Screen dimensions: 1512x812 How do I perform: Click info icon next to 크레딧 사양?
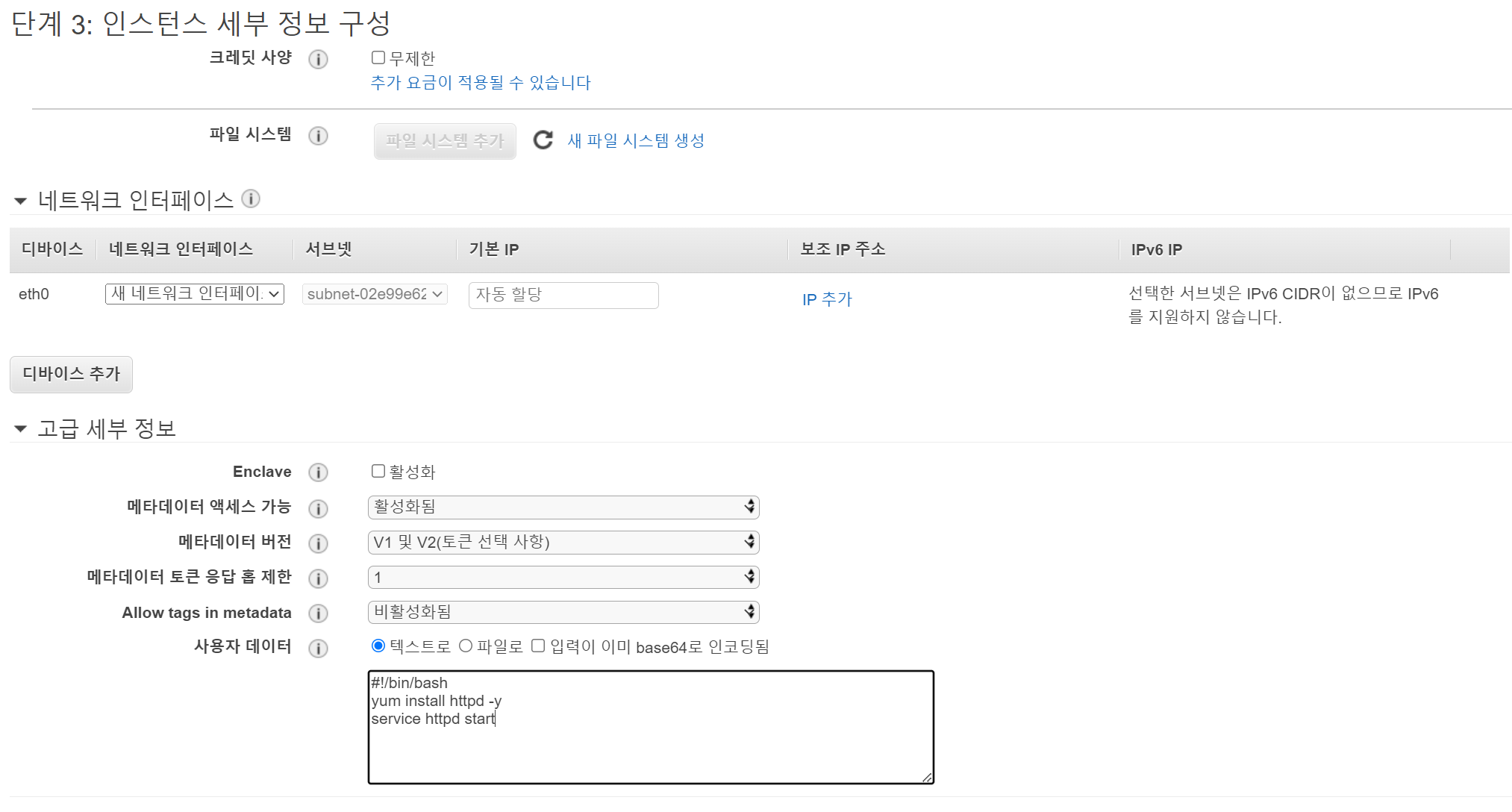point(318,60)
